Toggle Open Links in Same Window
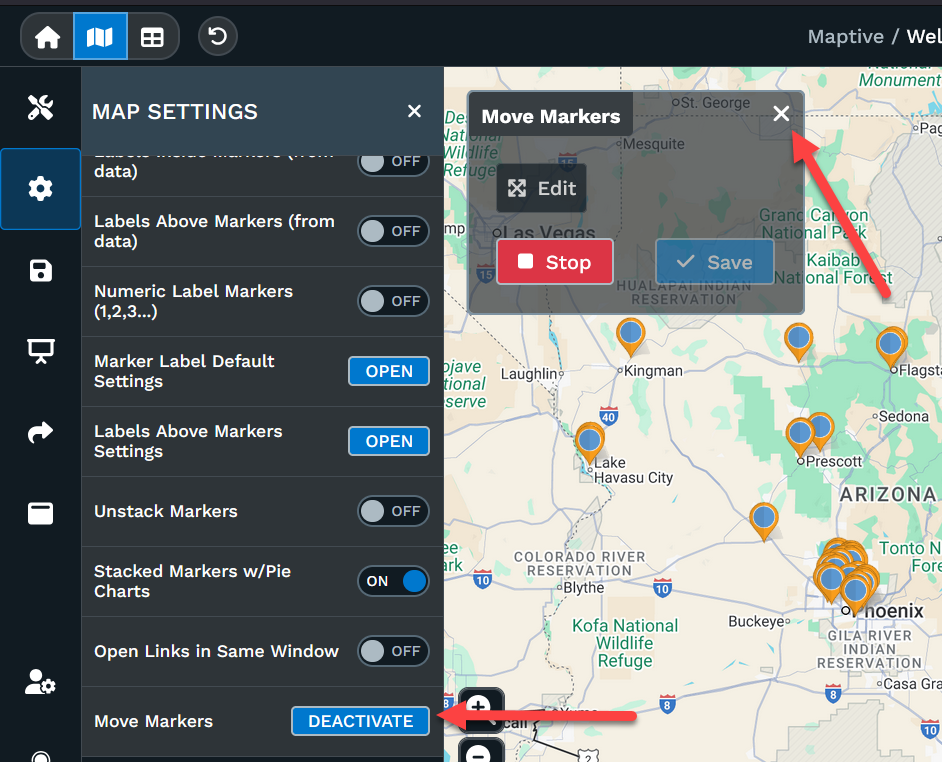 click(394, 651)
